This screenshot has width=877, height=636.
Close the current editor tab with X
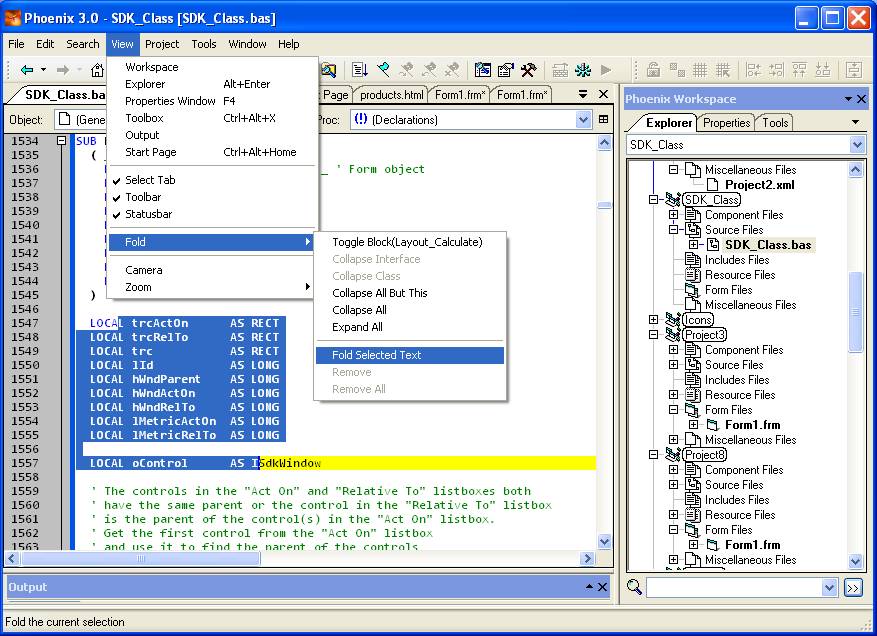coord(603,94)
